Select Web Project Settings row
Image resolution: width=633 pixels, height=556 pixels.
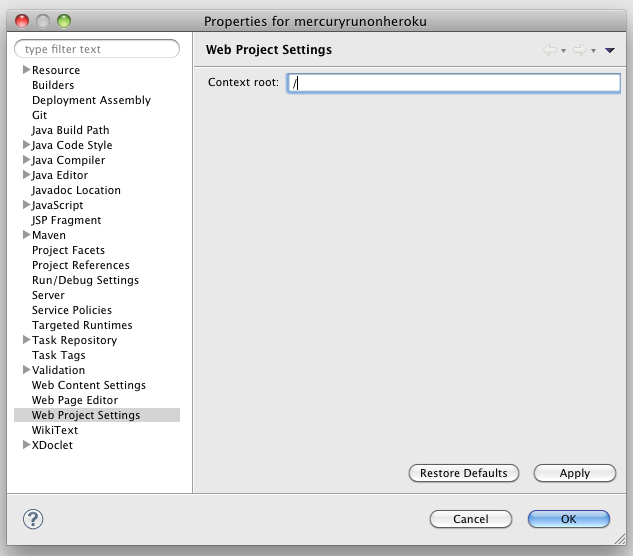tap(97, 415)
